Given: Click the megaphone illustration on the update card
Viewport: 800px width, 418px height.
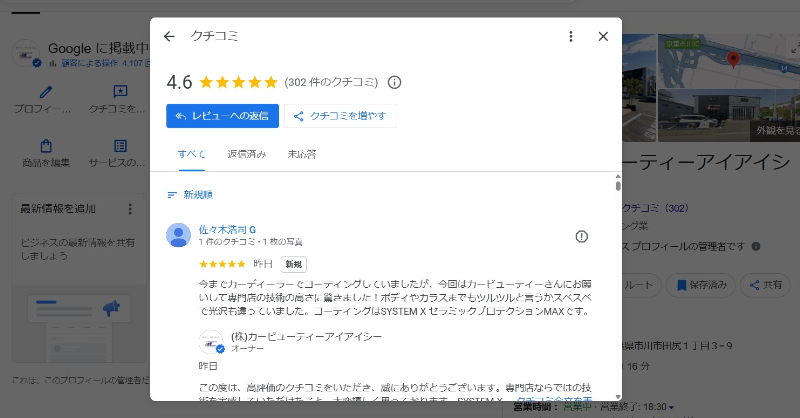Looking at the screenshot, I should 111,308.
